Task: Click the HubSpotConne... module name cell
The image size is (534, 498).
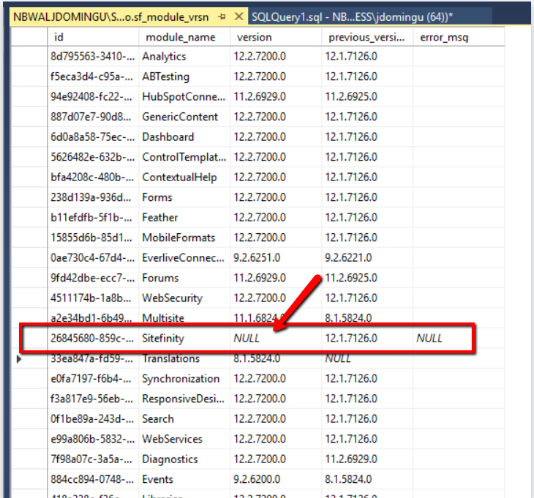Action: (x=184, y=97)
